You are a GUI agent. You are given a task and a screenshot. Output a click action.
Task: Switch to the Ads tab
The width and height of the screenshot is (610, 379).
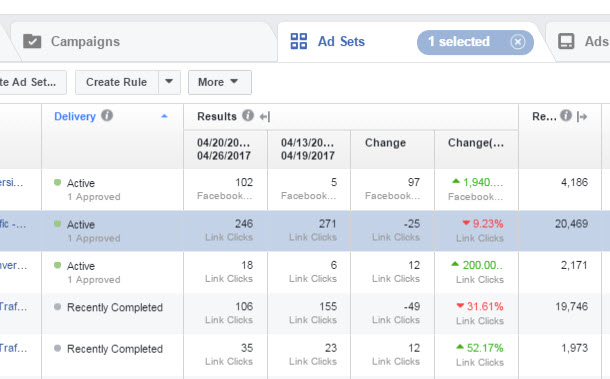pyautogui.click(x=582, y=42)
